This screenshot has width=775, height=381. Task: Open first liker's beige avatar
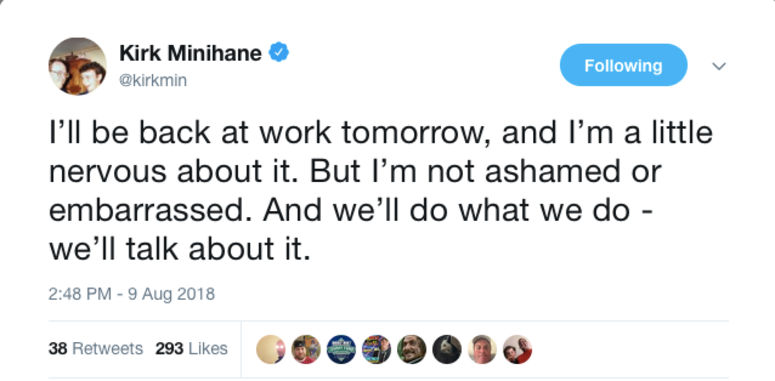pyautogui.click(x=270, y=349)
